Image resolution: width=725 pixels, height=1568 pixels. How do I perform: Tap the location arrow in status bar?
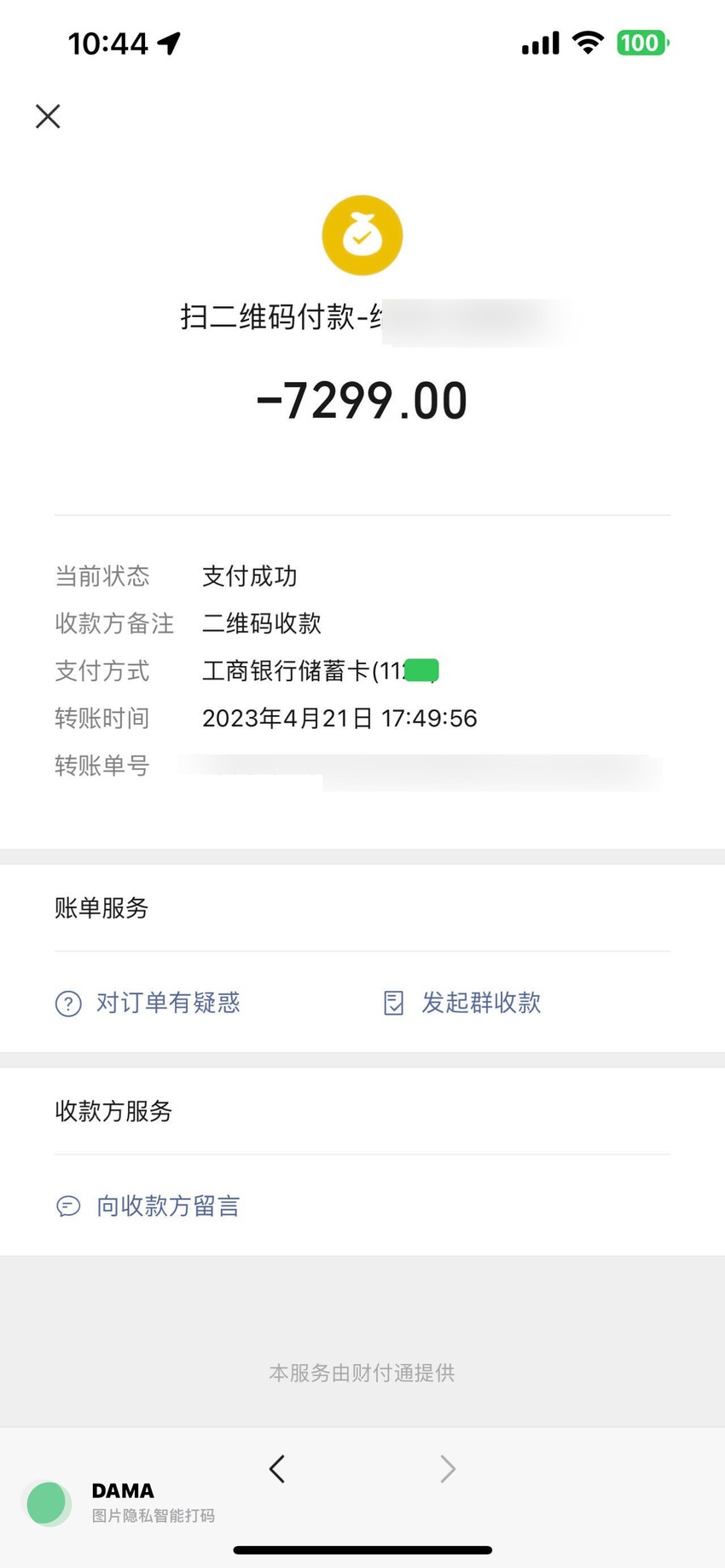(x=169, y=43)
